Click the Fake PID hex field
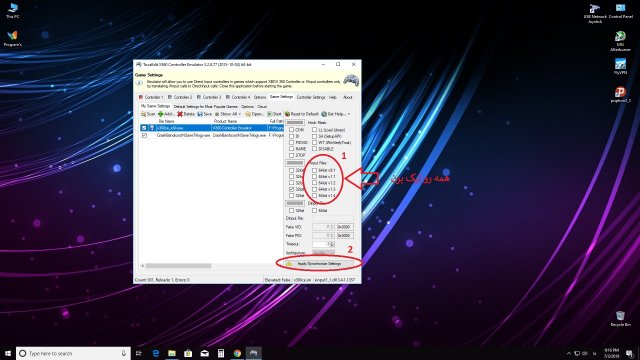Image resolution: width=640 pixels, height=360 pixels. (x=345, y=236)
